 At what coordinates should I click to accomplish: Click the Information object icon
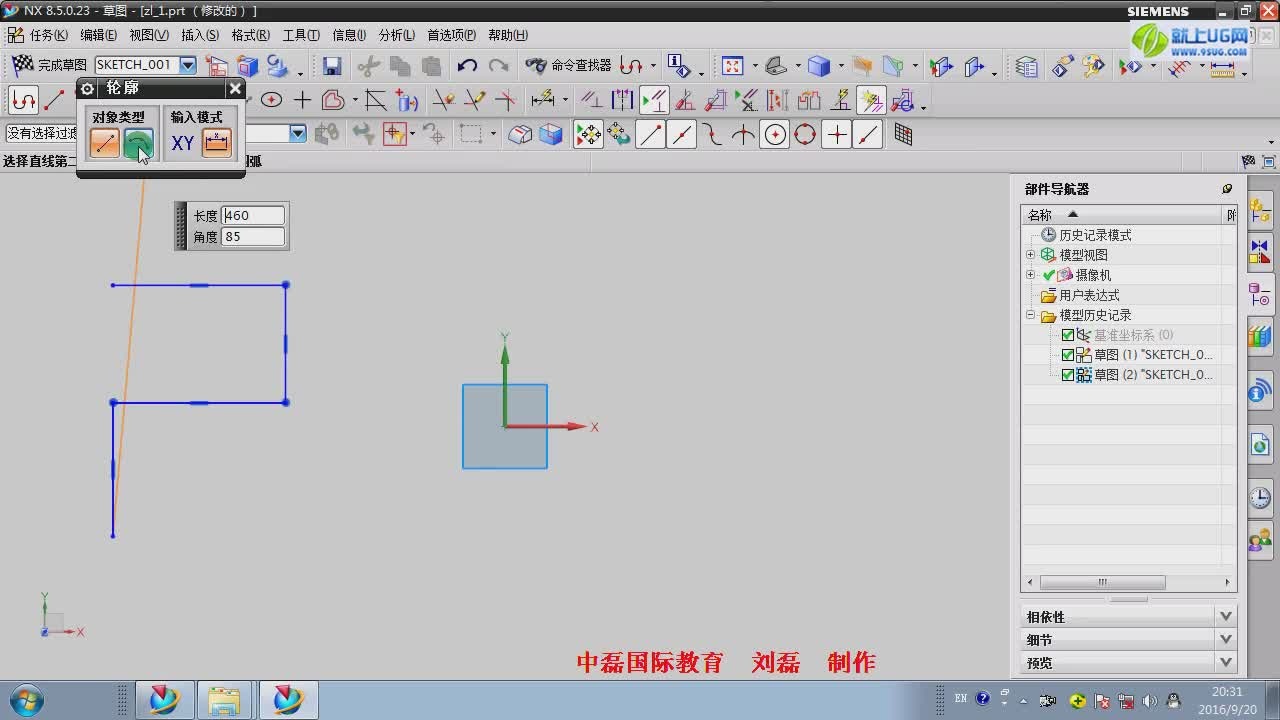[x=679, y=66]
